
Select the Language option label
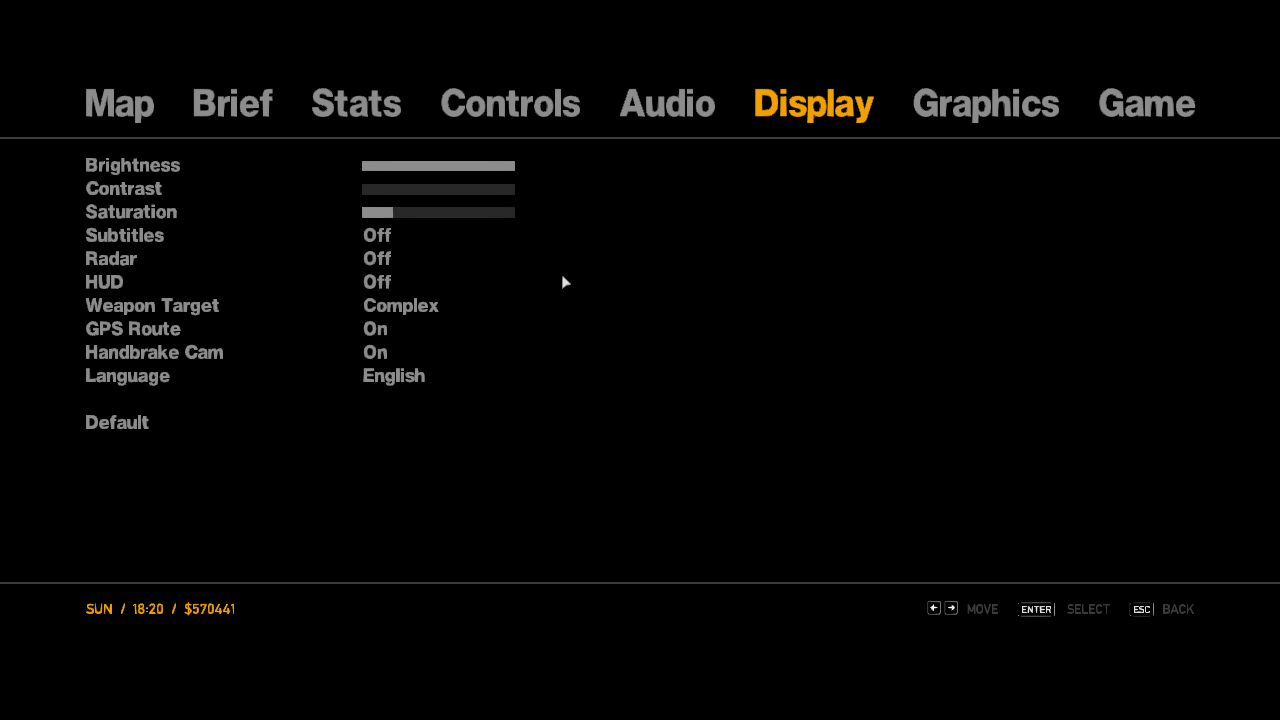tap(127, 376)
